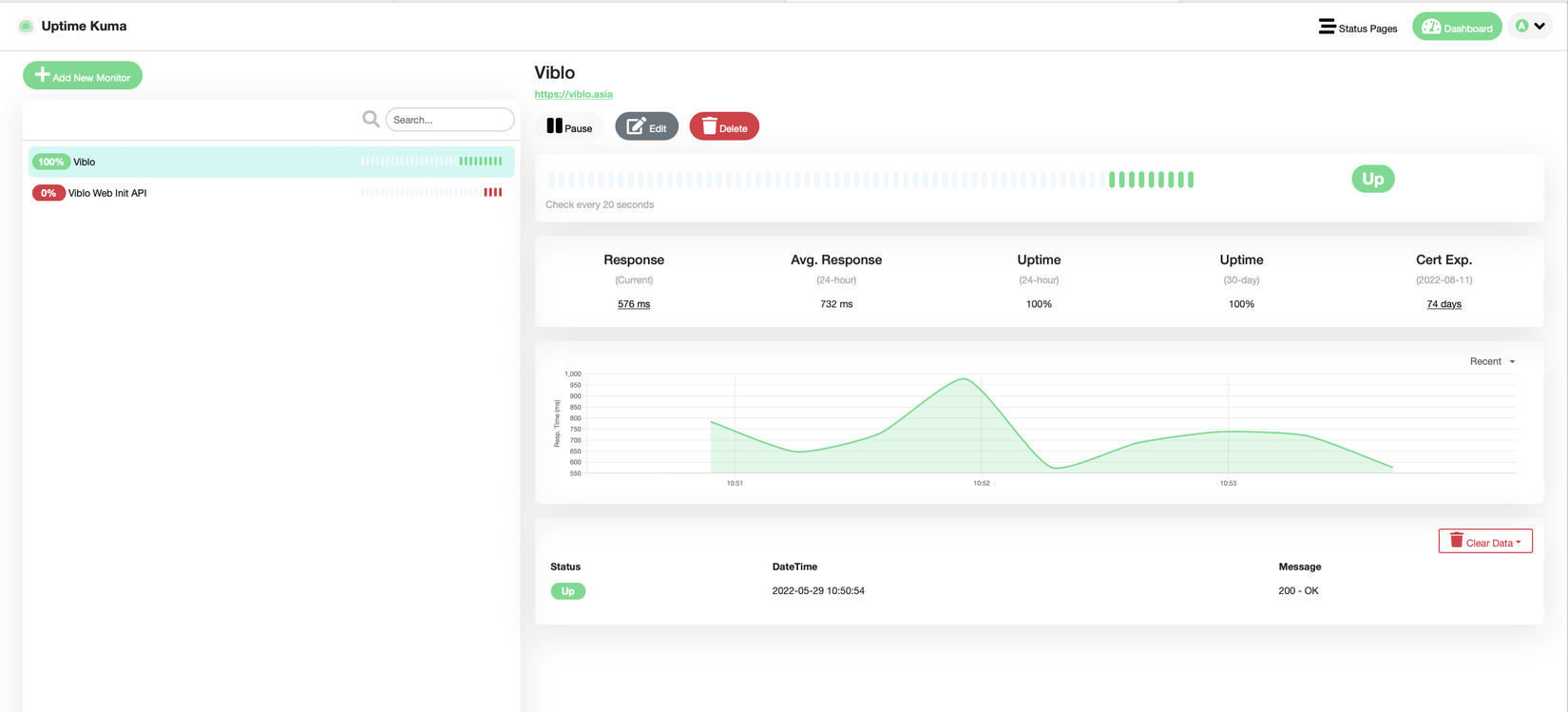Click the large Up status badge
The width and height of the screenshot is (1568, 712).
tap(1373, 179)
